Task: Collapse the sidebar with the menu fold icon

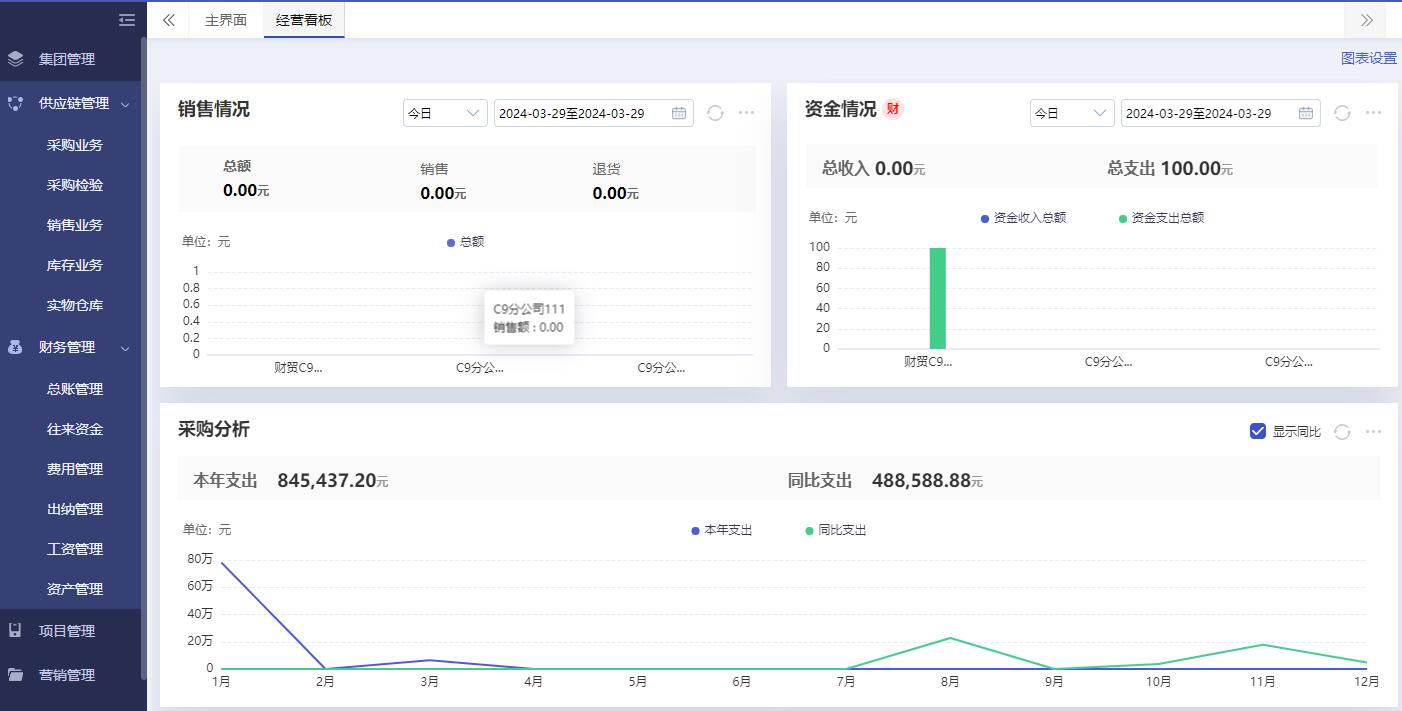Action: pyautogui.click(x=126, y=20)
